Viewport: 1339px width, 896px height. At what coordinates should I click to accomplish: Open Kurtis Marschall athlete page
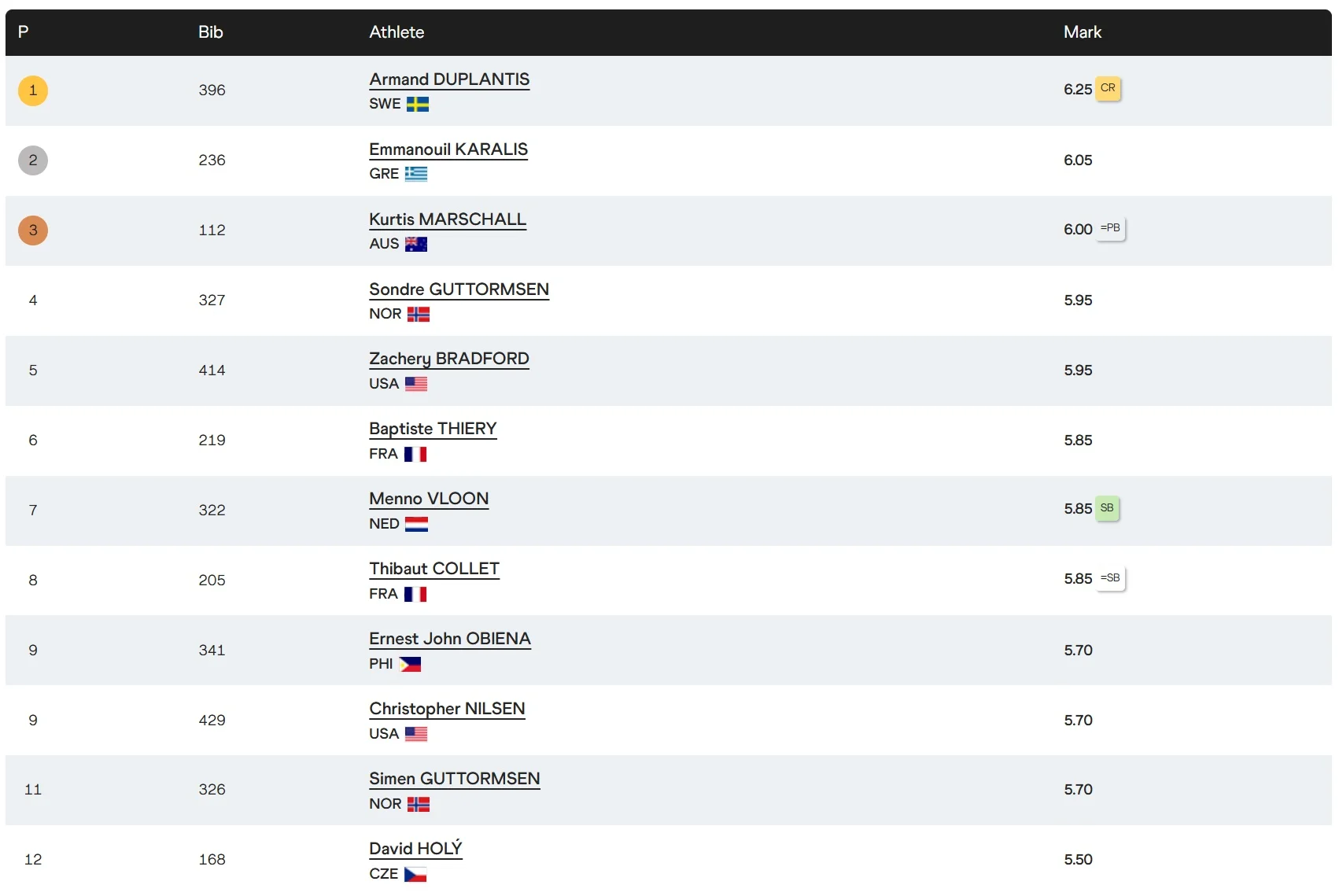click(448, 219)
